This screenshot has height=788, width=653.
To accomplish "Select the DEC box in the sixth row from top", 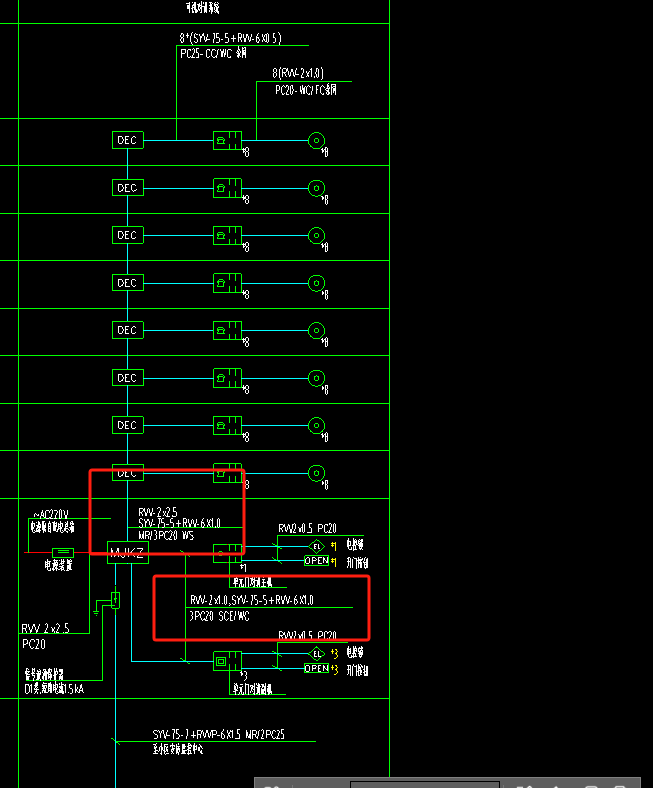I will 128,378.
